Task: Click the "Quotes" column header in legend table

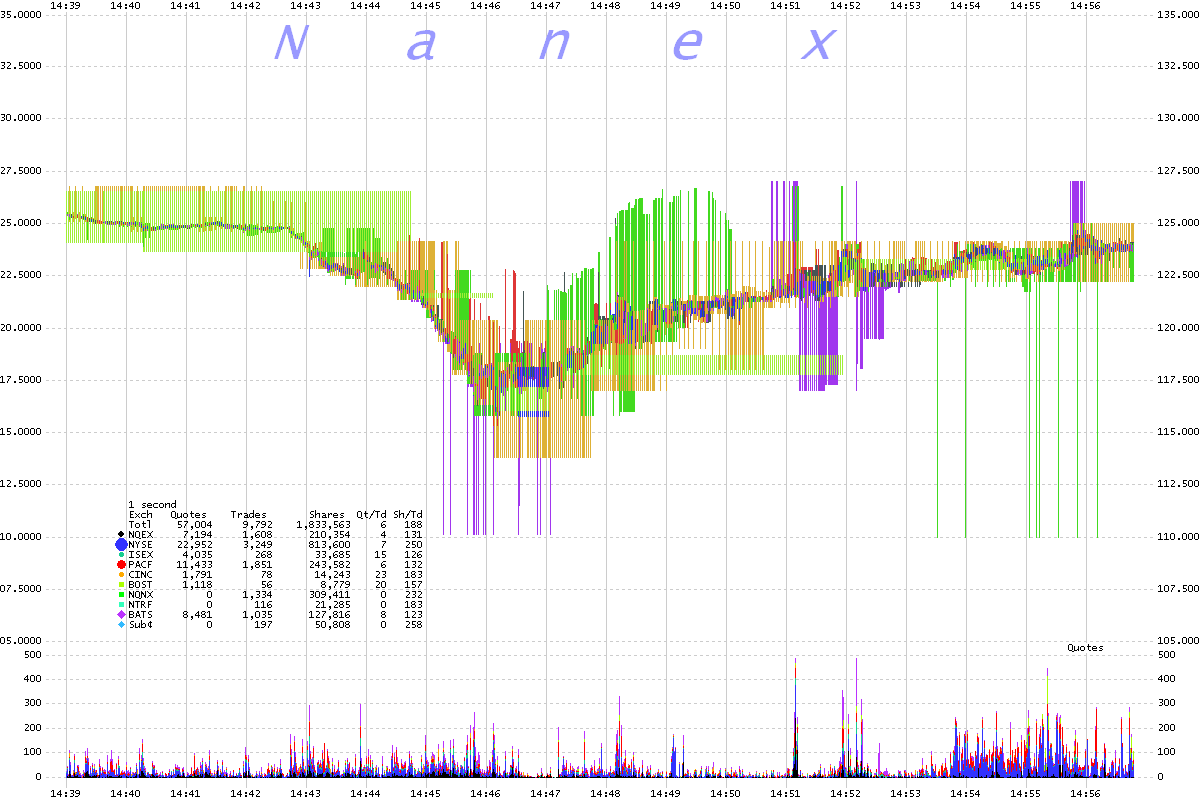Action: [189, 514]
